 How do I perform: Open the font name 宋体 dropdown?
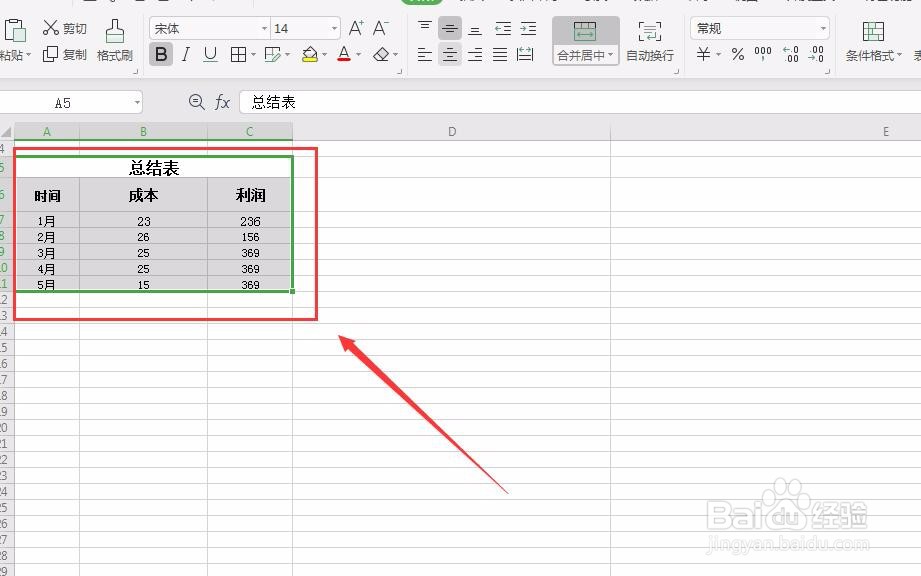262,27
